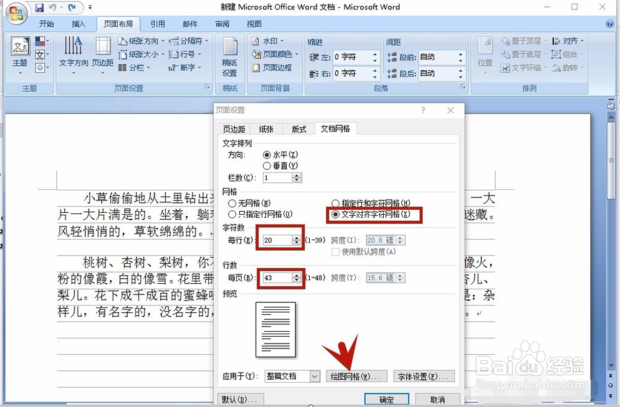Viewport: 620px width, 407px height.
Task: Open the 分隔符 breaks menu
Action: (x=188, y=41)
